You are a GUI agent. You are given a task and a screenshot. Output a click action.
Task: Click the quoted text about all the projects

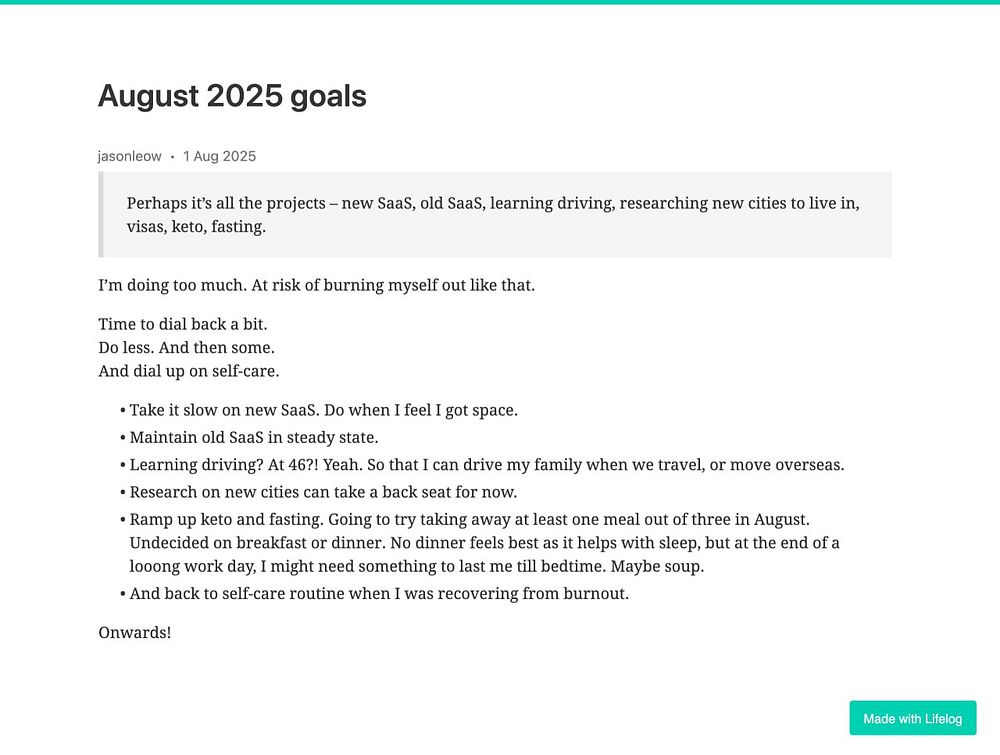click(492, 215)
